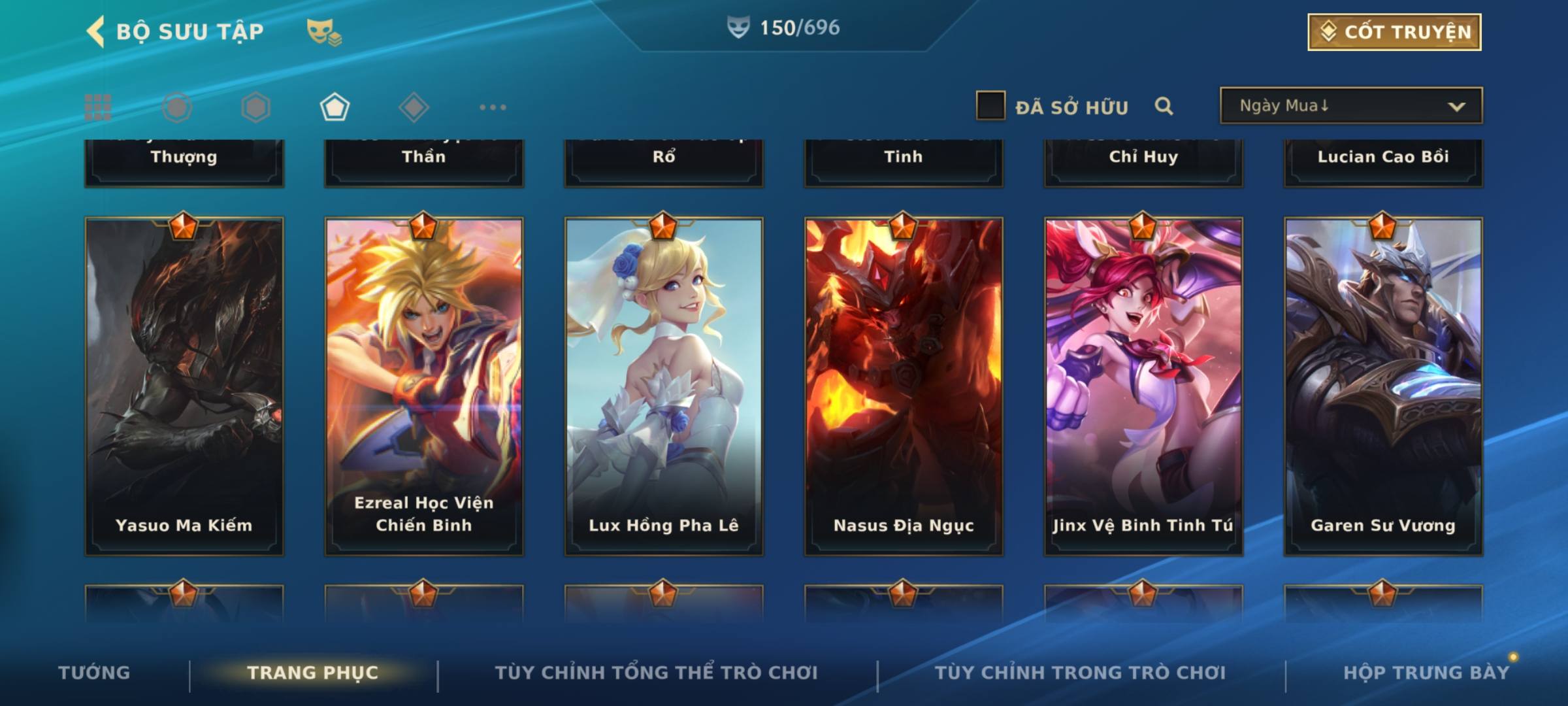Viewport: 1568px width, 706px height.
Task: Open the mask and coins skin icon
Action: pyautogui.click(x=324, y=32)
